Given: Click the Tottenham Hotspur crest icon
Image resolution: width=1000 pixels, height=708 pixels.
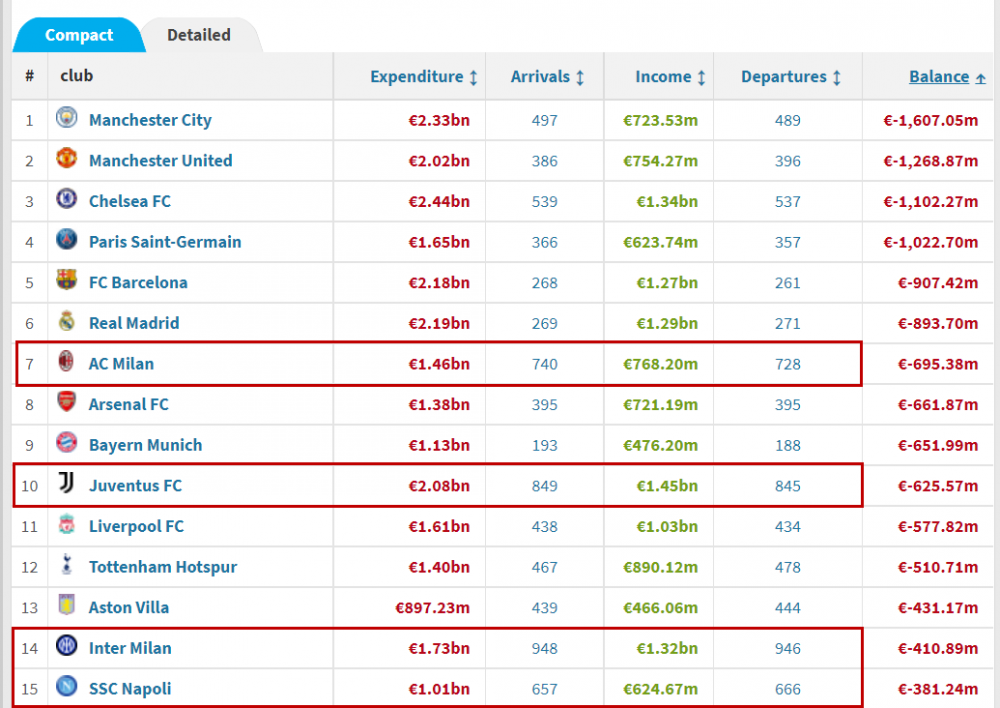Looking at the screenshot, I should [x=66, y=564].
